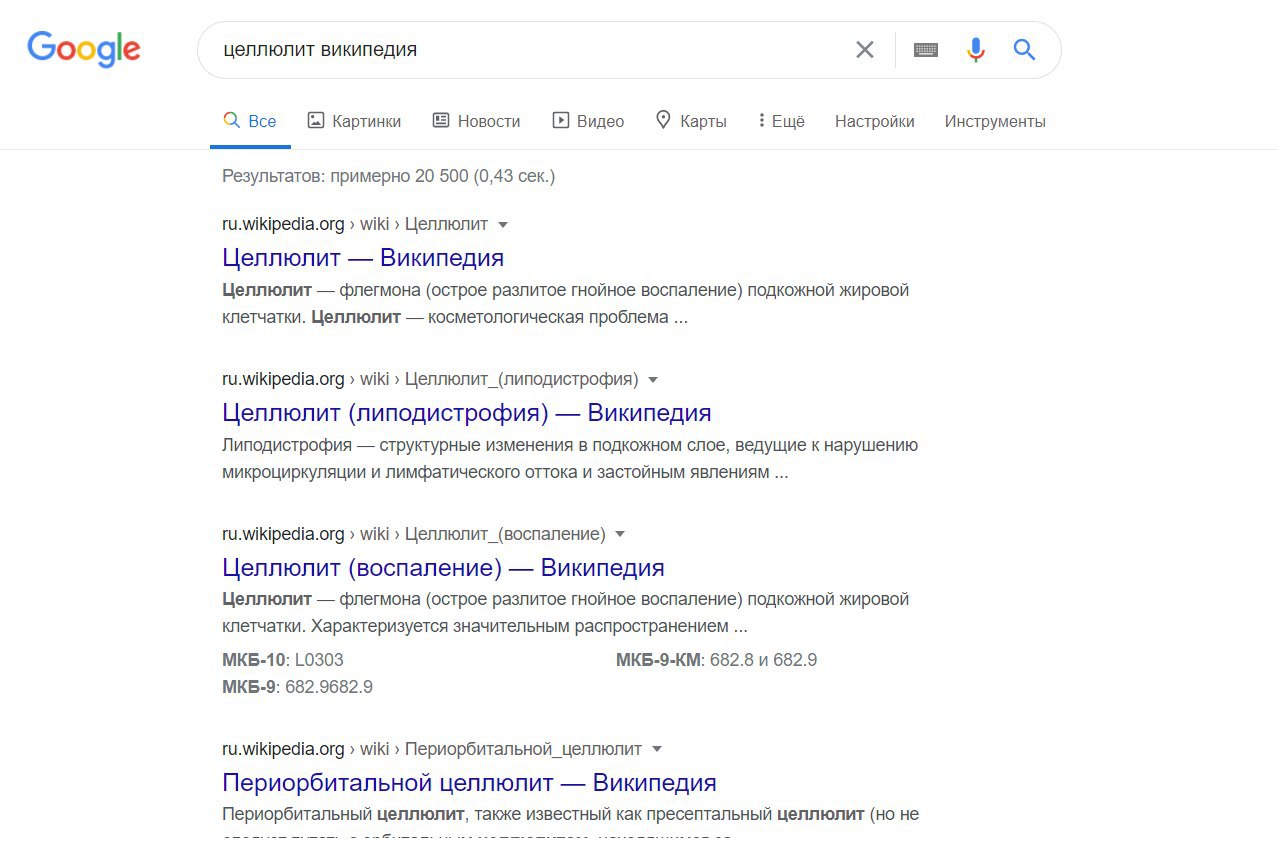Viewport: 1278px width, 844px height.
Task: Expand the dropdown arrow beside Периорбитальной_целлюлит URL
Action: point(656,749)
